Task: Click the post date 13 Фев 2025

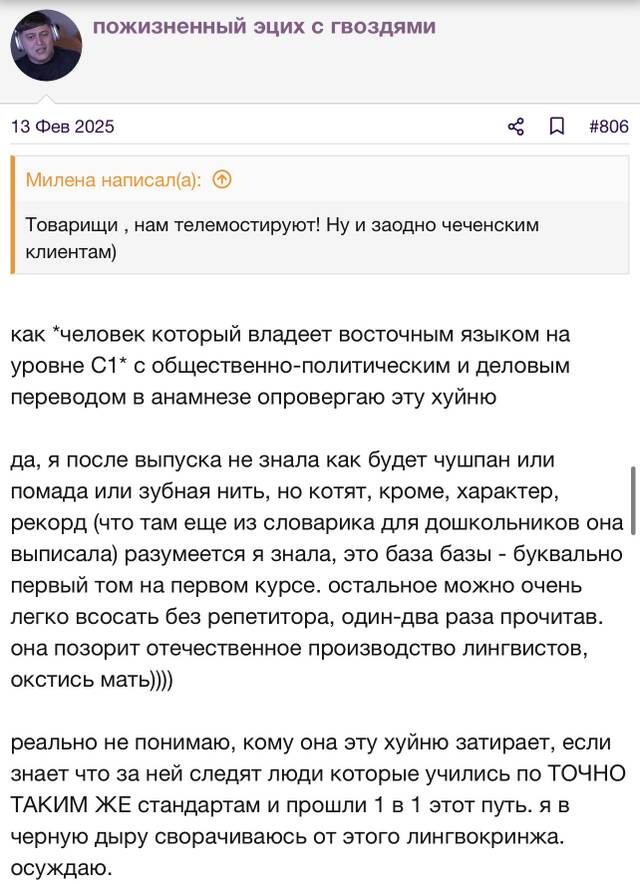Action: [63, 126]
